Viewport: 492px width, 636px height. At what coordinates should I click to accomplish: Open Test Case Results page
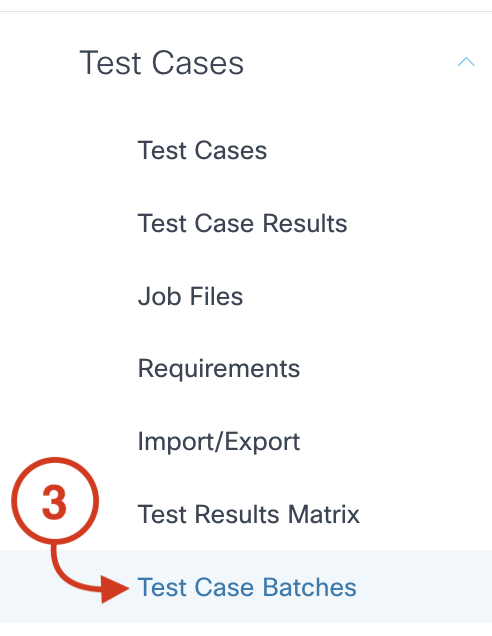click(x=242, y=223)
